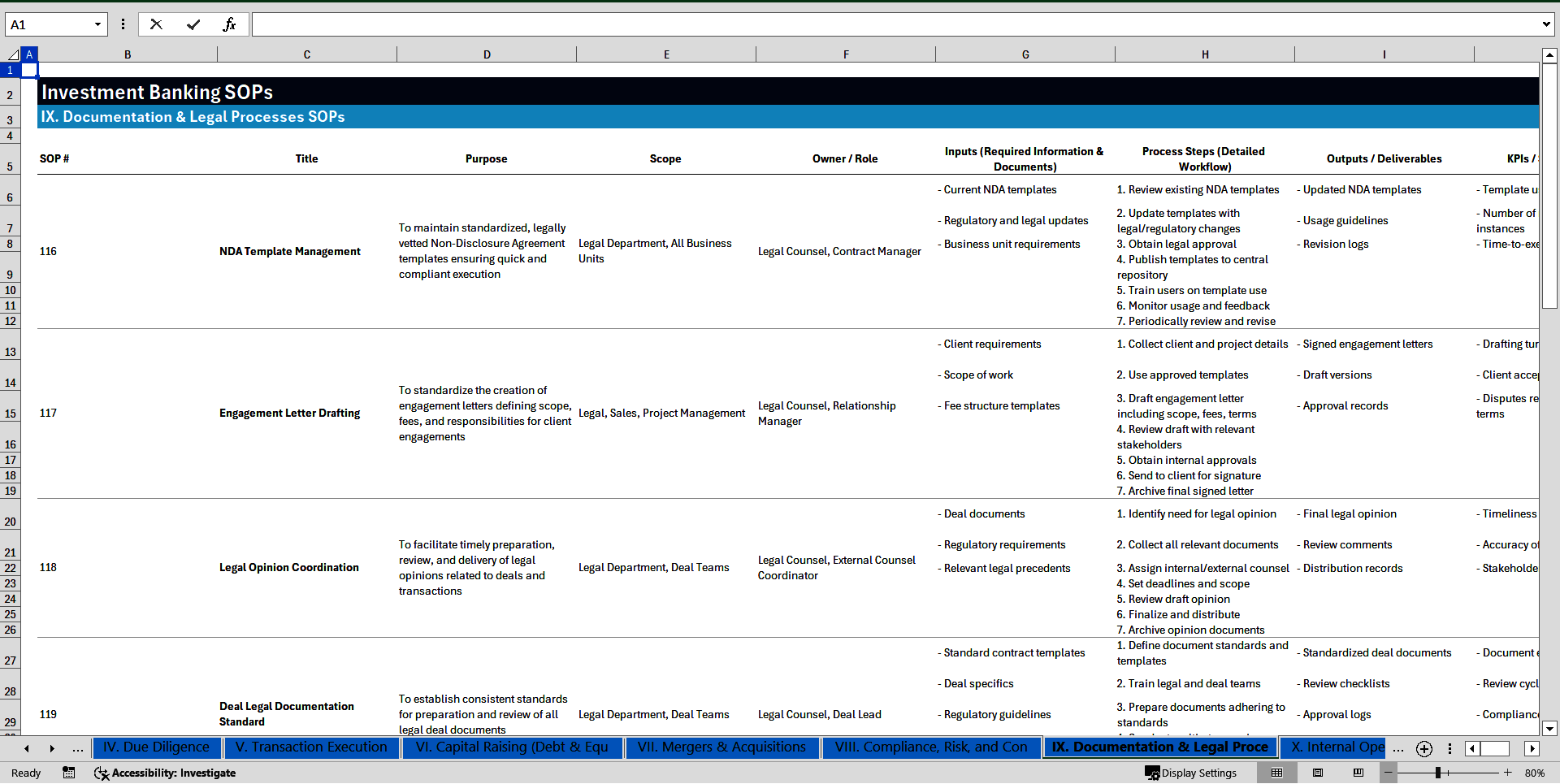Click the zoom slider handle
1560x784 pixels.
point(1438,773)
